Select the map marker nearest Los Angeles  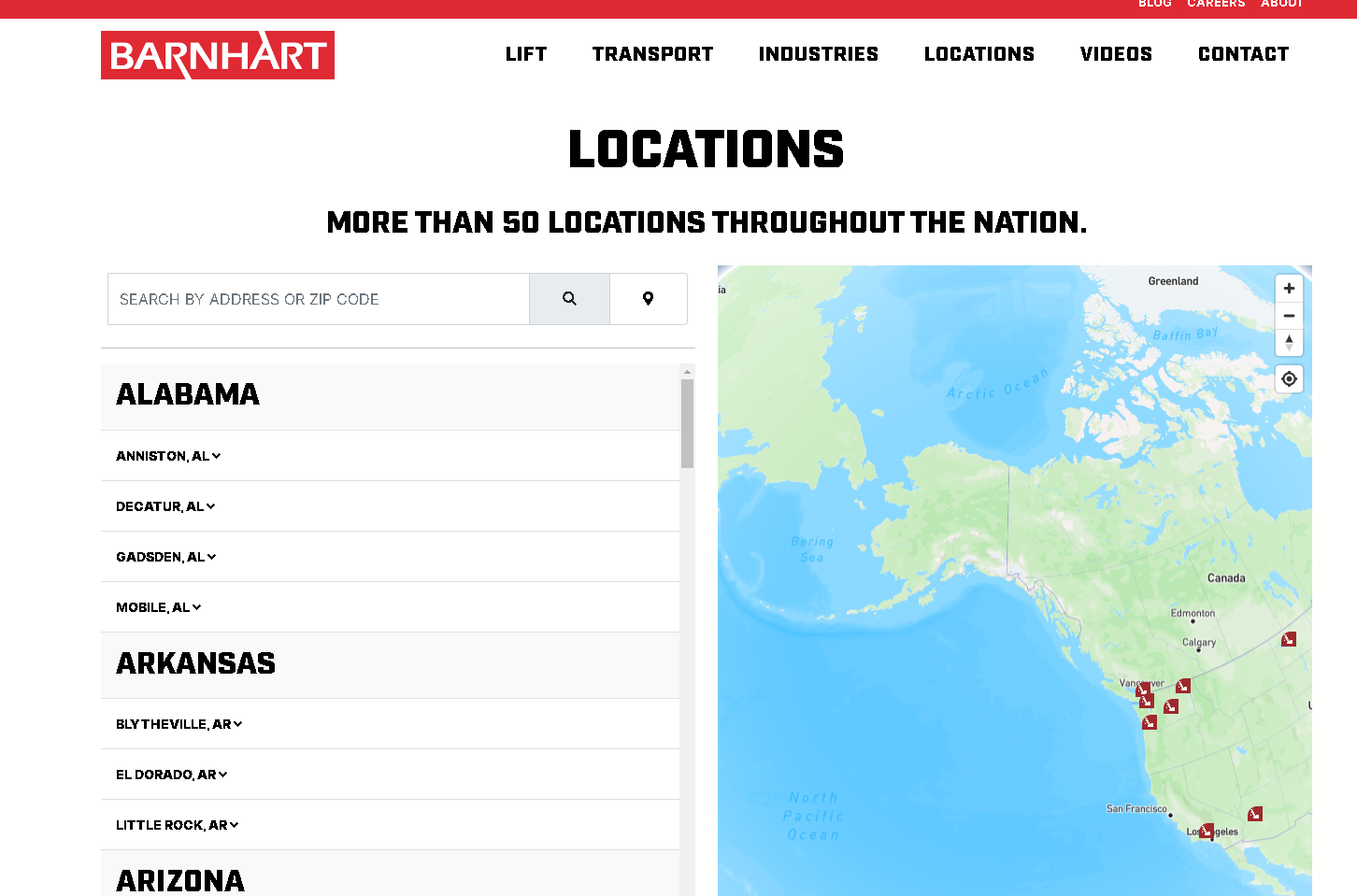(1207, 831)
